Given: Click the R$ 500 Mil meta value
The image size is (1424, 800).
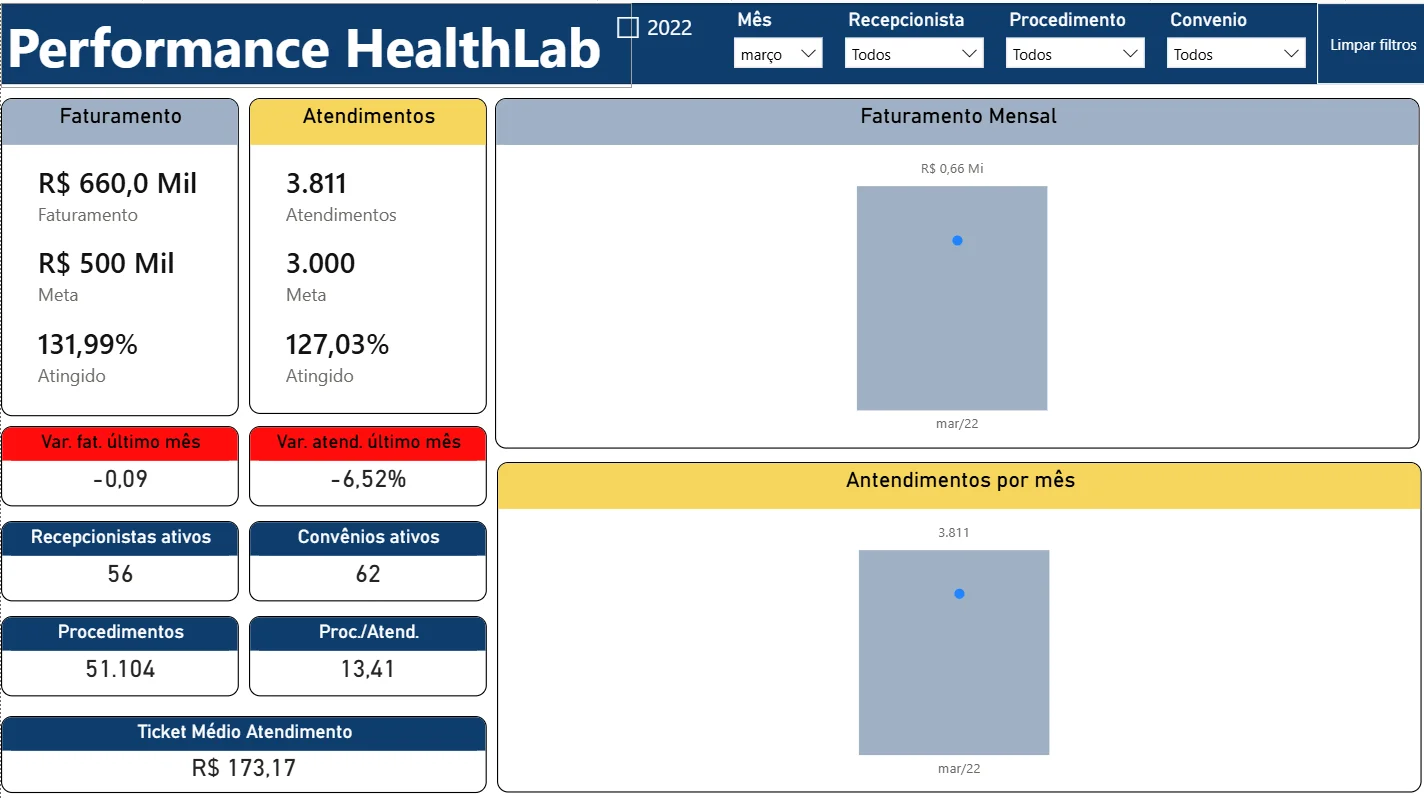Looking at the screenshot, I should click(106, 263).
